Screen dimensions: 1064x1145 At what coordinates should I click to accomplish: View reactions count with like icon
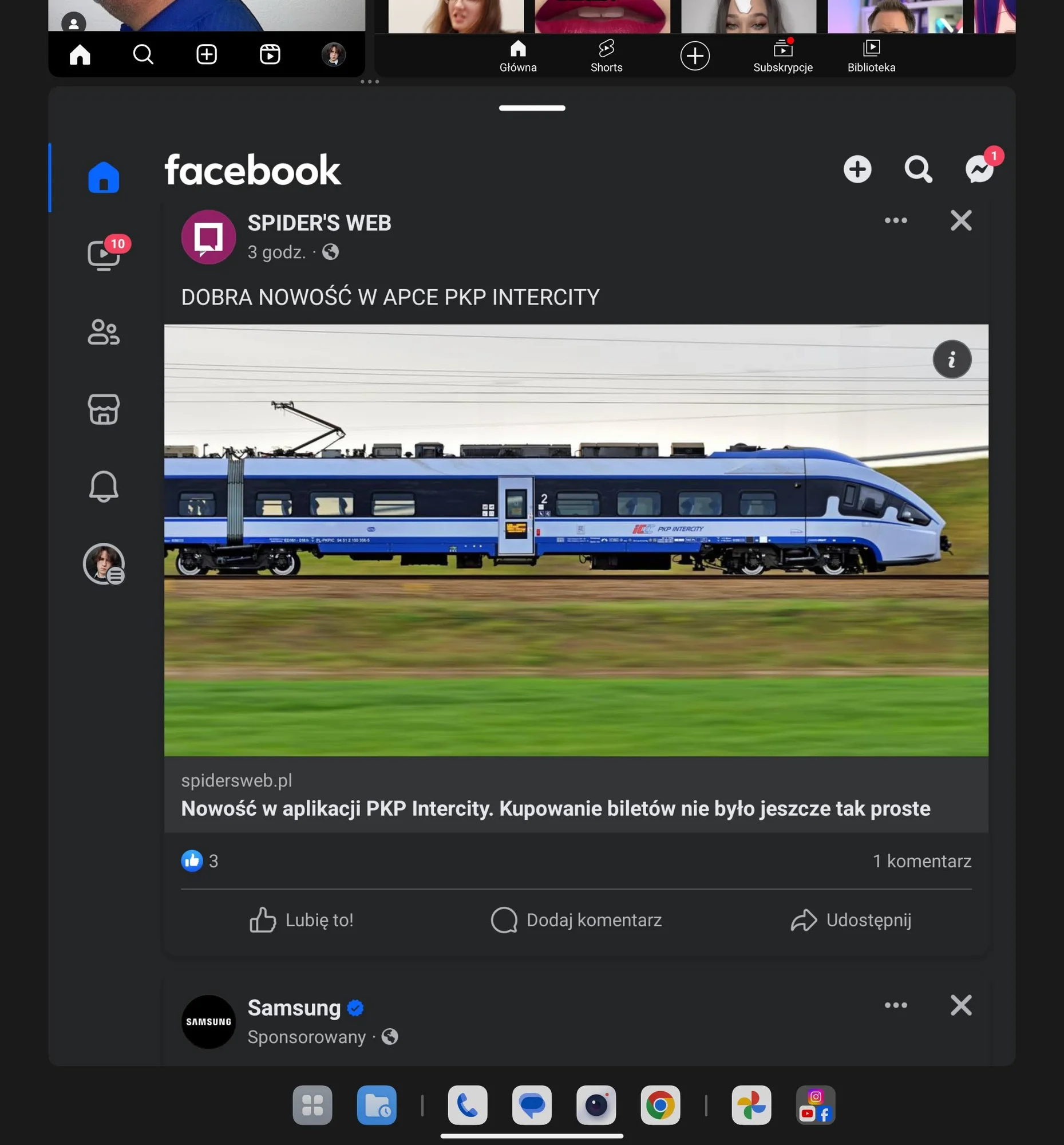click(200, 861)
